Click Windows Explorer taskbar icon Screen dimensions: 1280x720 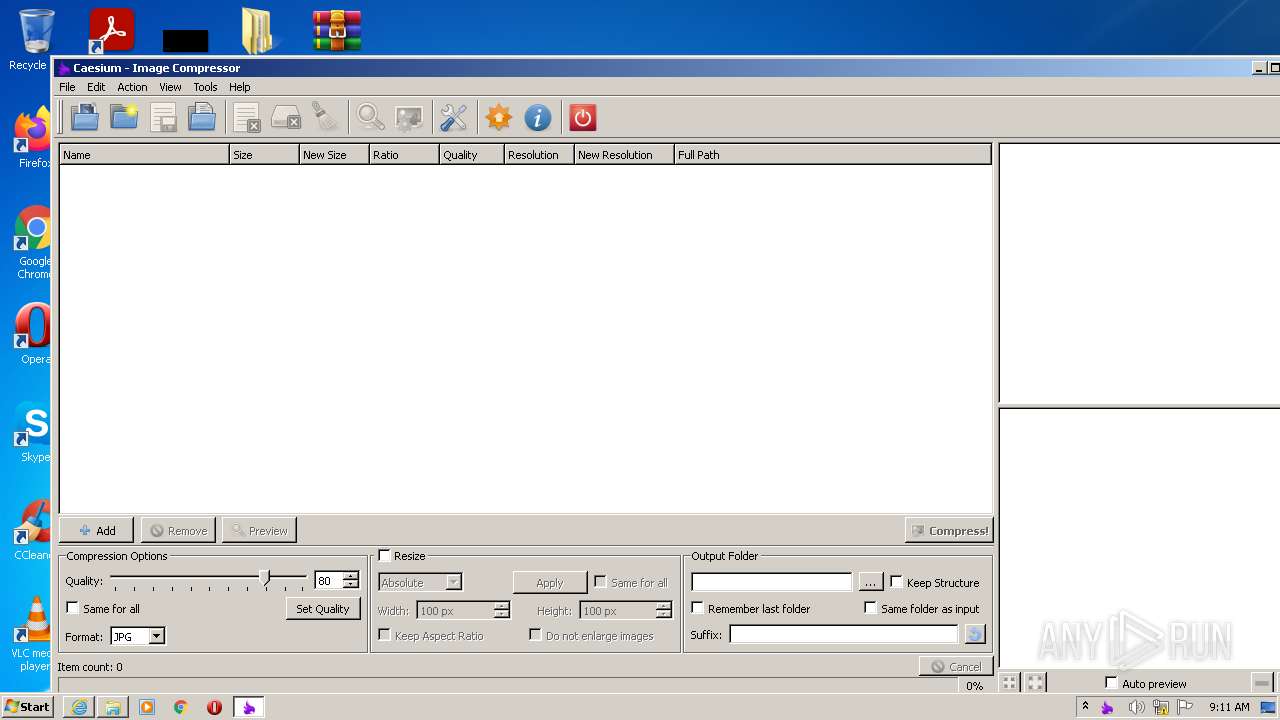pos(113,707)
